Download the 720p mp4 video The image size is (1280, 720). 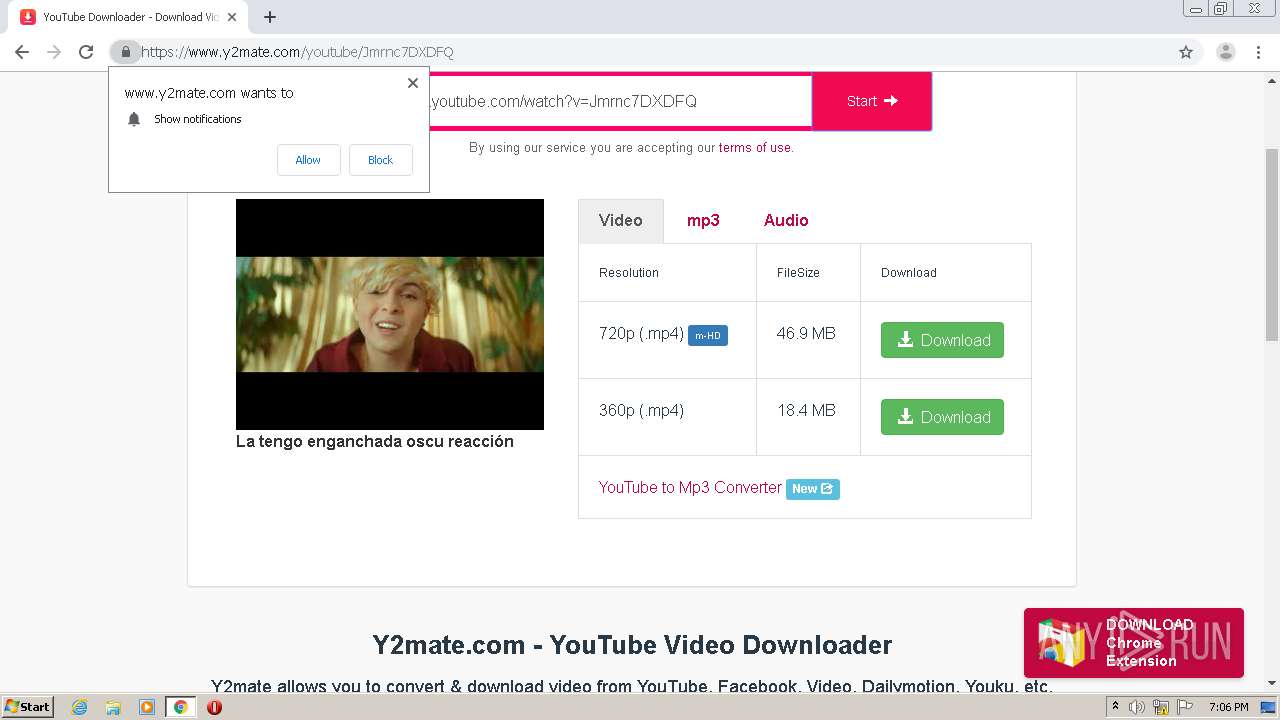pos(942,340)
